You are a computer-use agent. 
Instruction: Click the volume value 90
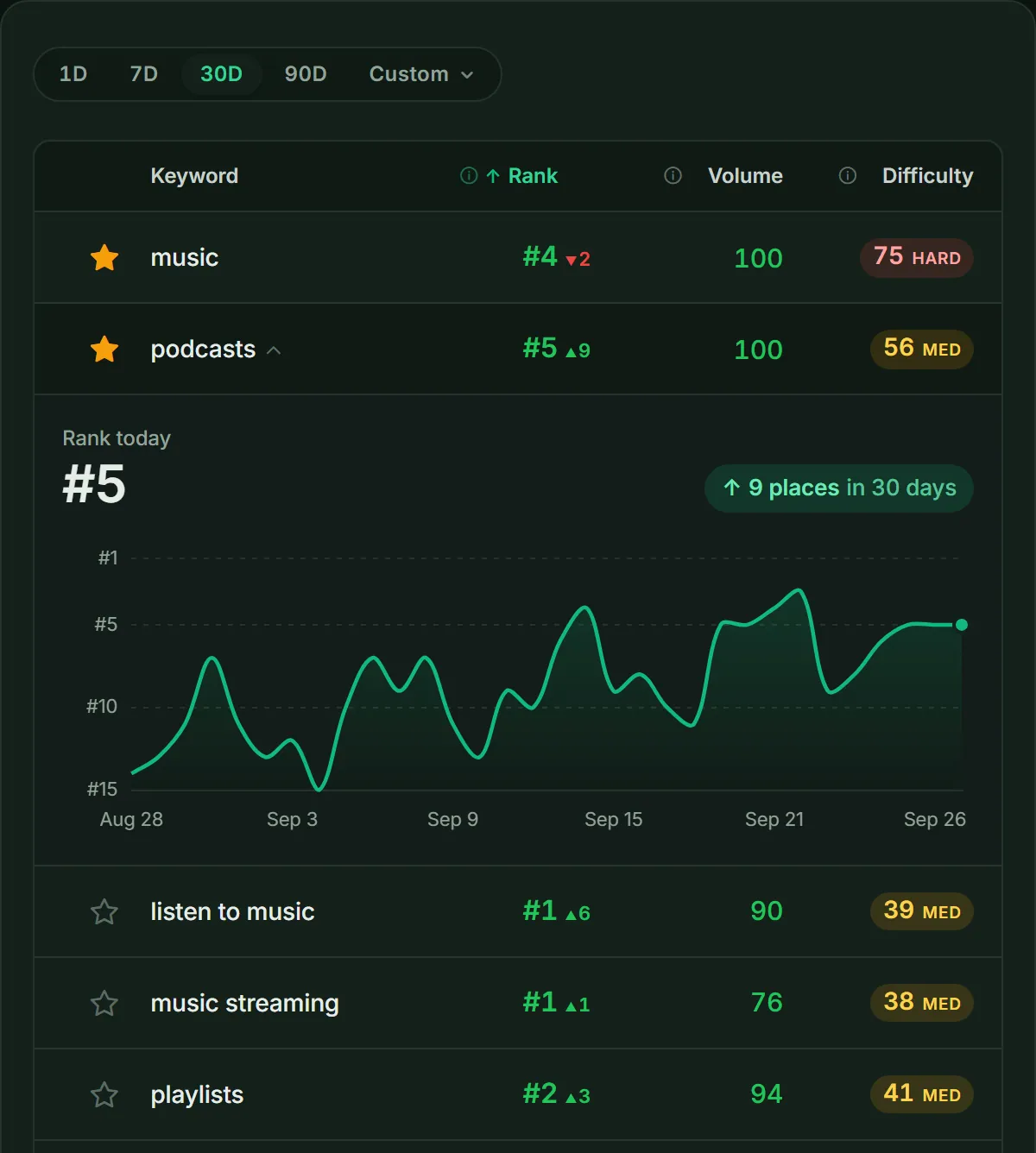[x=767, y=911]
